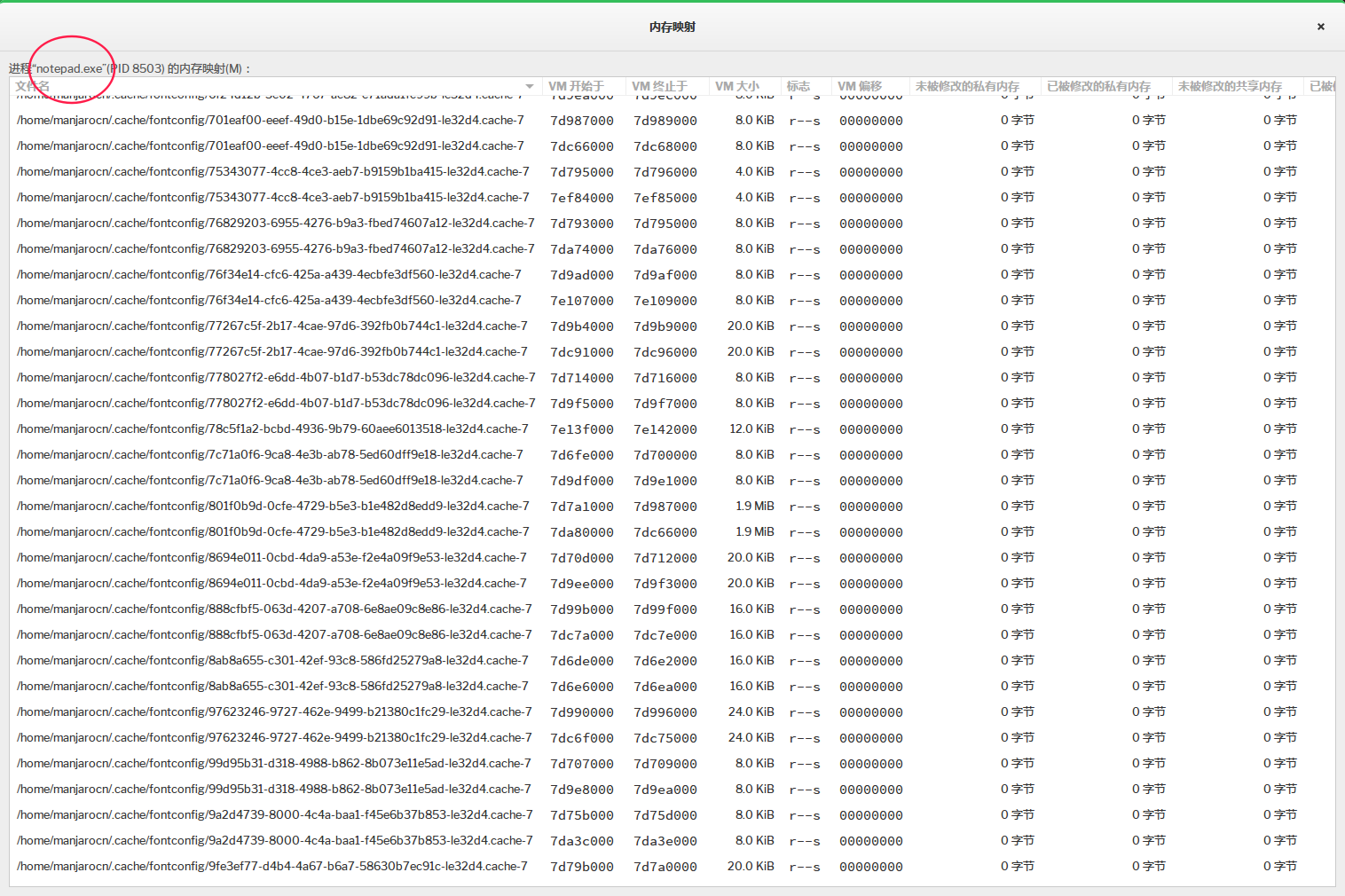Select the VM start address 7d9df000
This screenshot has width=1345, height=896.
point(582,481)
